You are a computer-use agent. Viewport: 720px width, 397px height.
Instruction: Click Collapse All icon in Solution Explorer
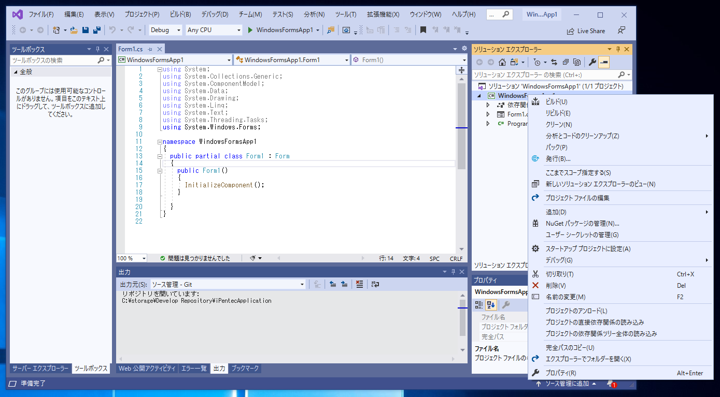[x=566, y=62]
